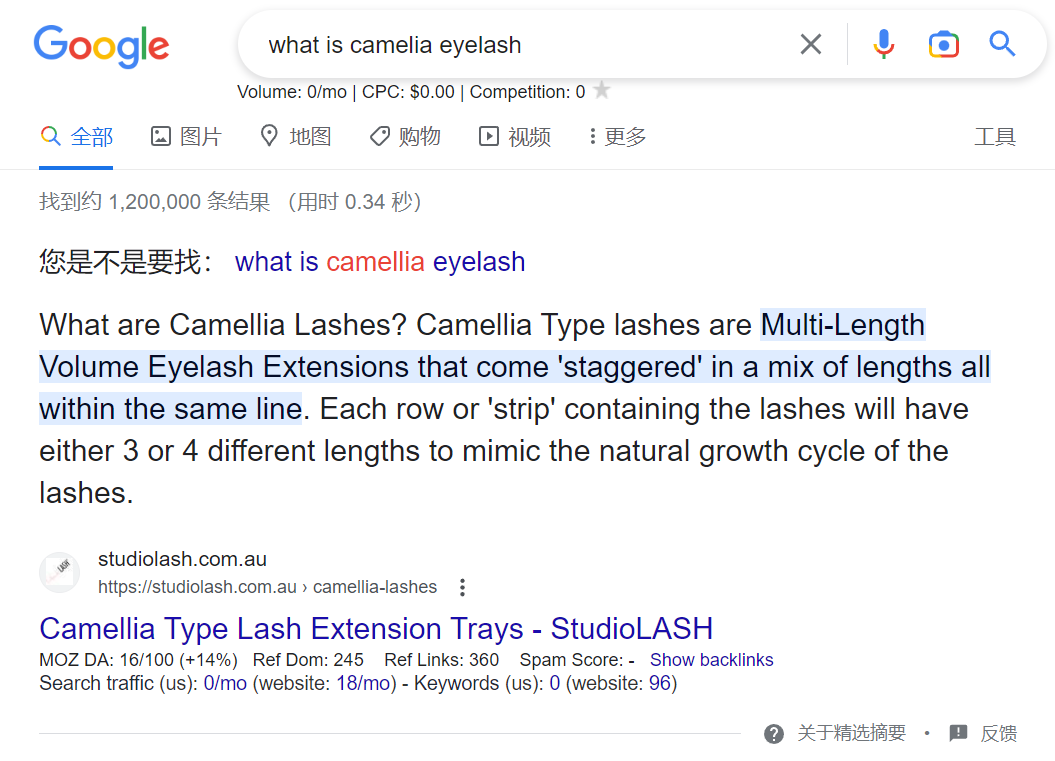Open Camellia Type Lash Extension Trays result
Image resolution: width=1055 pixels, height=761 pixels.
(x=376, y=628)
